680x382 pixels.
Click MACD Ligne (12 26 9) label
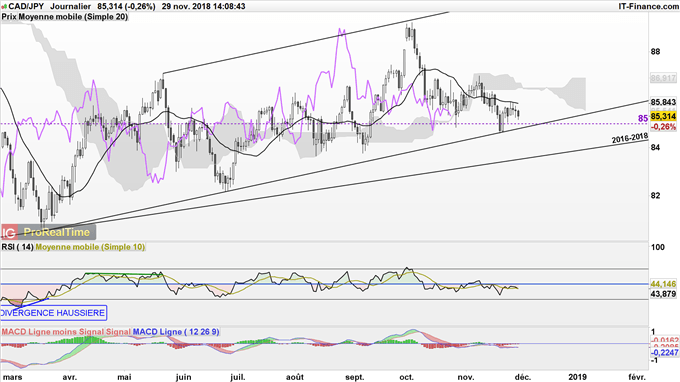point(176,332)
